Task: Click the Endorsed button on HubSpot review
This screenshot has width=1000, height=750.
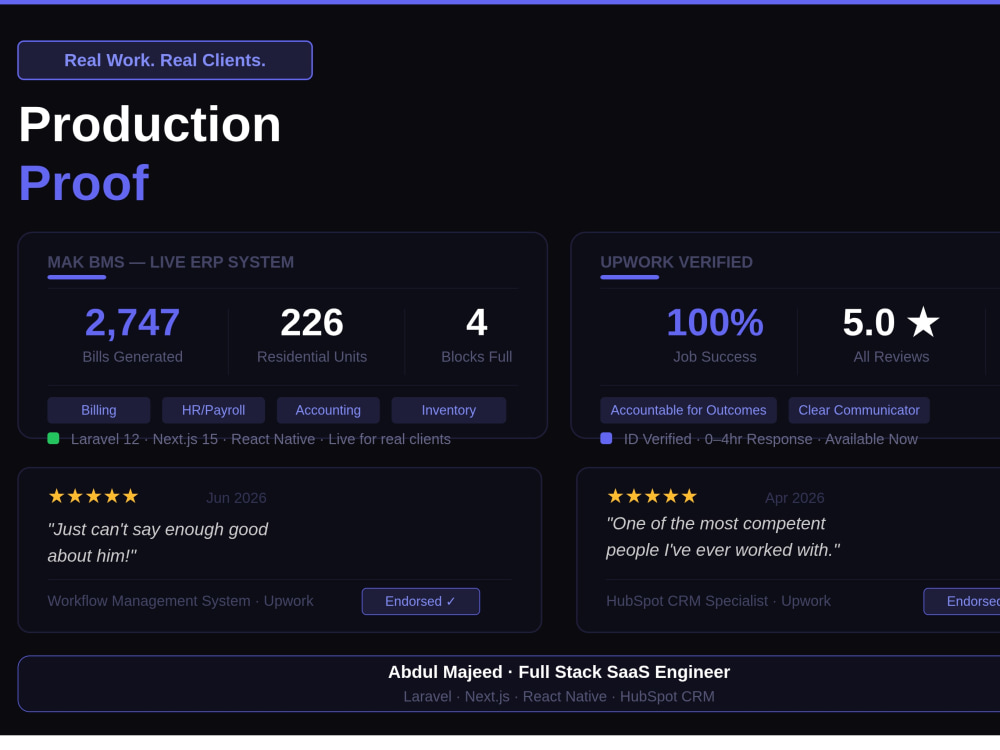Action: pyautogui.click(x=962, y=601)
